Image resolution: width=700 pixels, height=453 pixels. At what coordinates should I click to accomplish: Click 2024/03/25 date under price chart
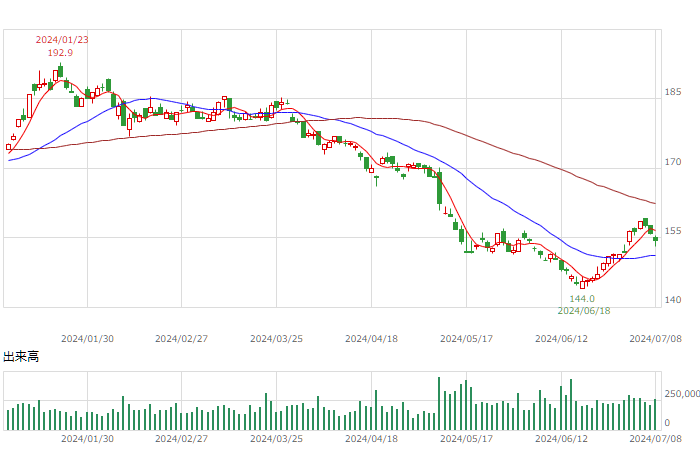[276, 339]
